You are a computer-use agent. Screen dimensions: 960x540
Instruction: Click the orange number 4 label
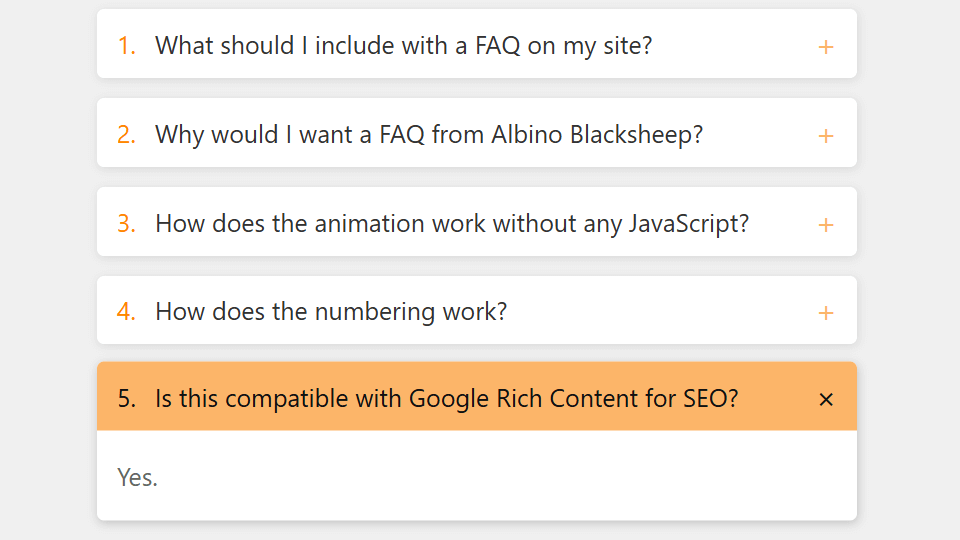(x=126, y=311)
